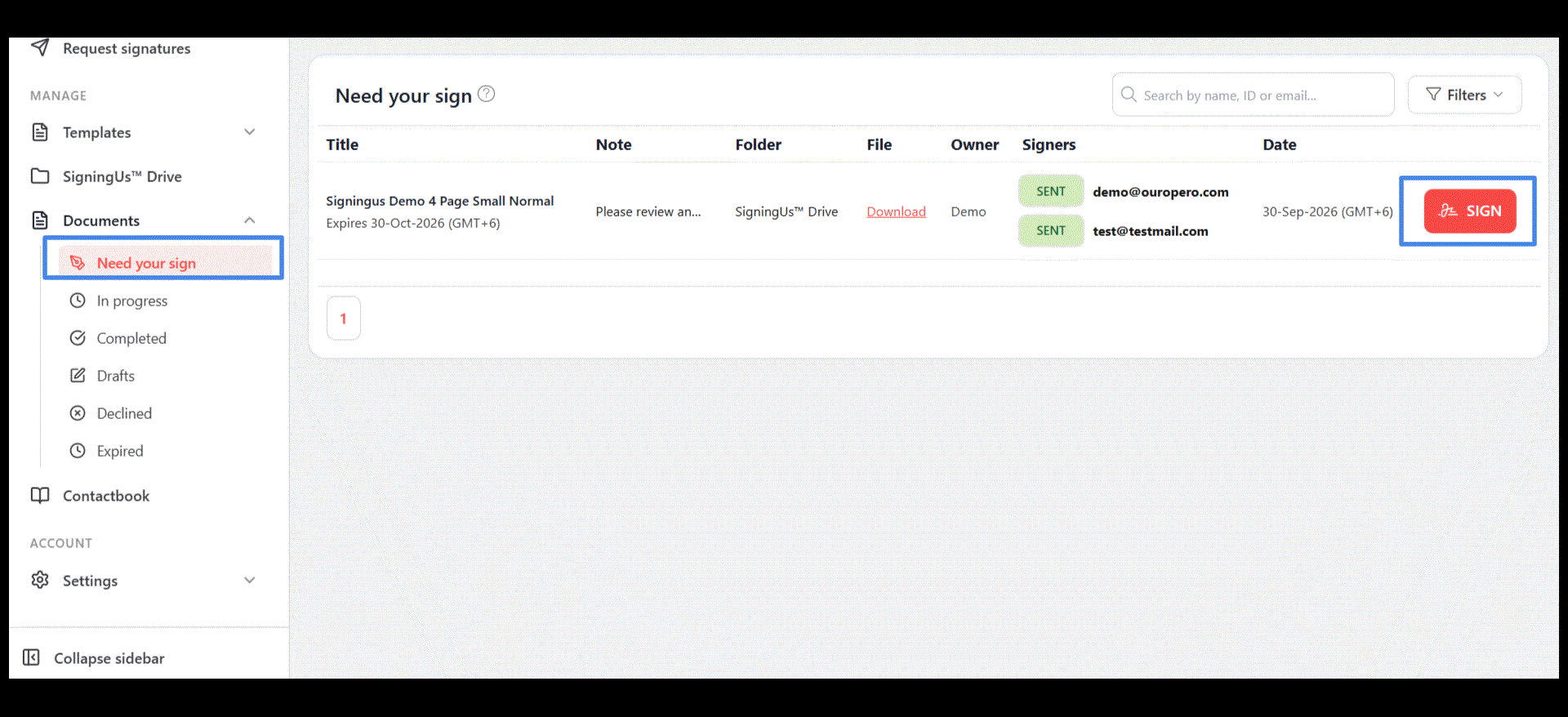Open the Filters dropdown
This screenshot has width=1568, height=717.
[1464, 95]
